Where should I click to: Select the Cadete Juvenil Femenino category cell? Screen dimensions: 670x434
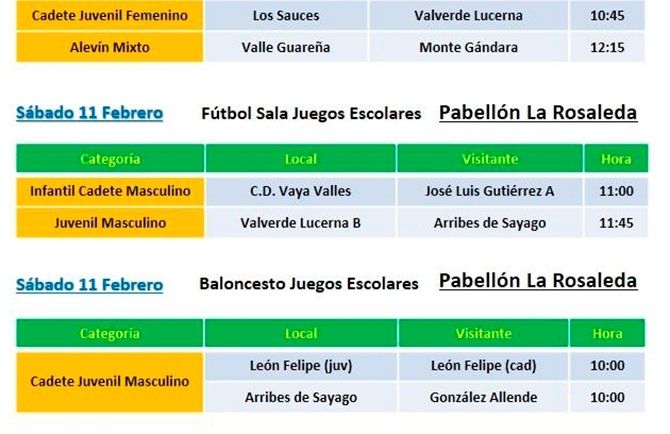tap(110, 16)
